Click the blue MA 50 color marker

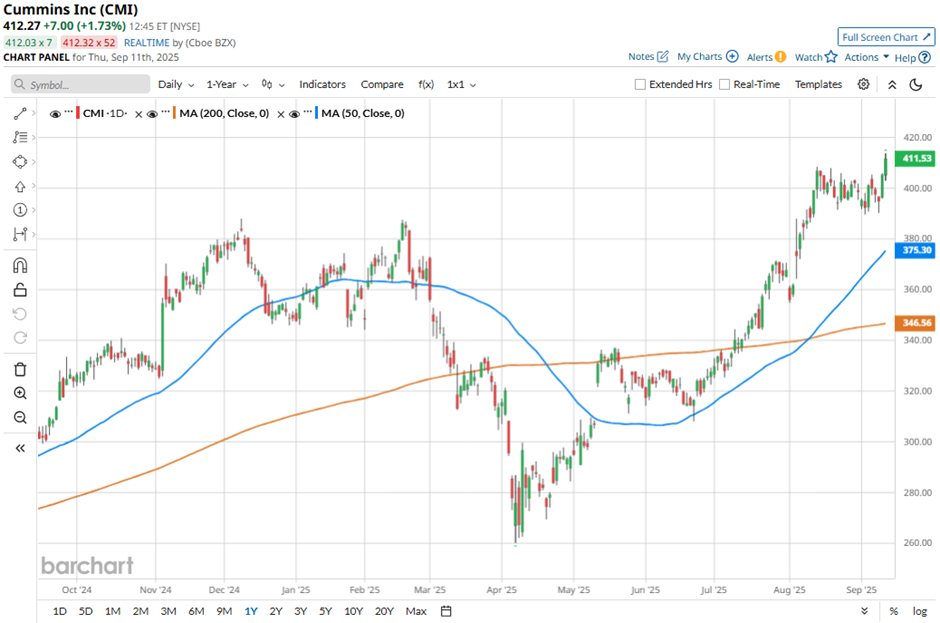point(317,113)
